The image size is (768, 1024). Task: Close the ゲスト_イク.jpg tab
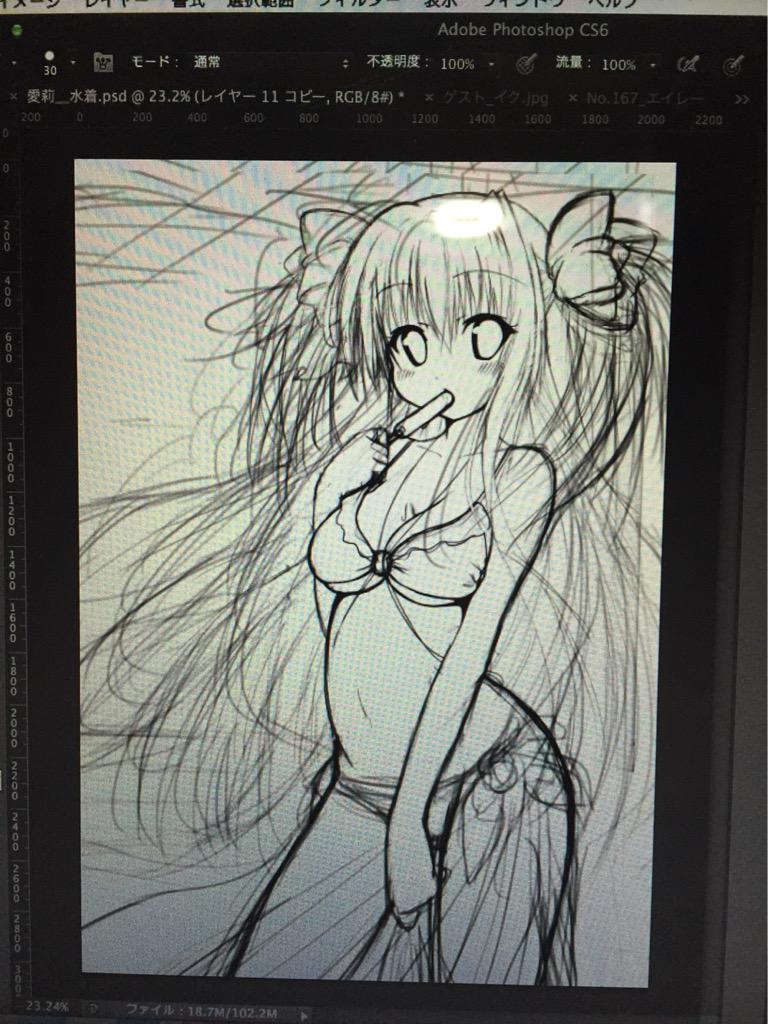click(x=429, y=97)
